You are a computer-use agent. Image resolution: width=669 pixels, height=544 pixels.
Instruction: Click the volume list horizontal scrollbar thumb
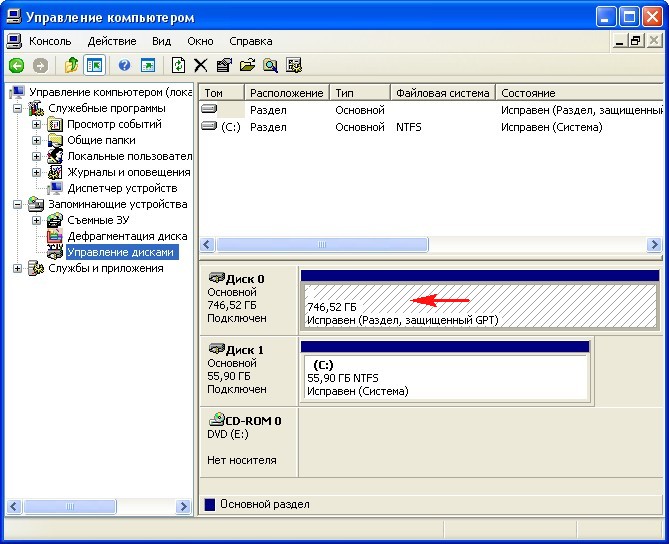(x=322, y=244)
